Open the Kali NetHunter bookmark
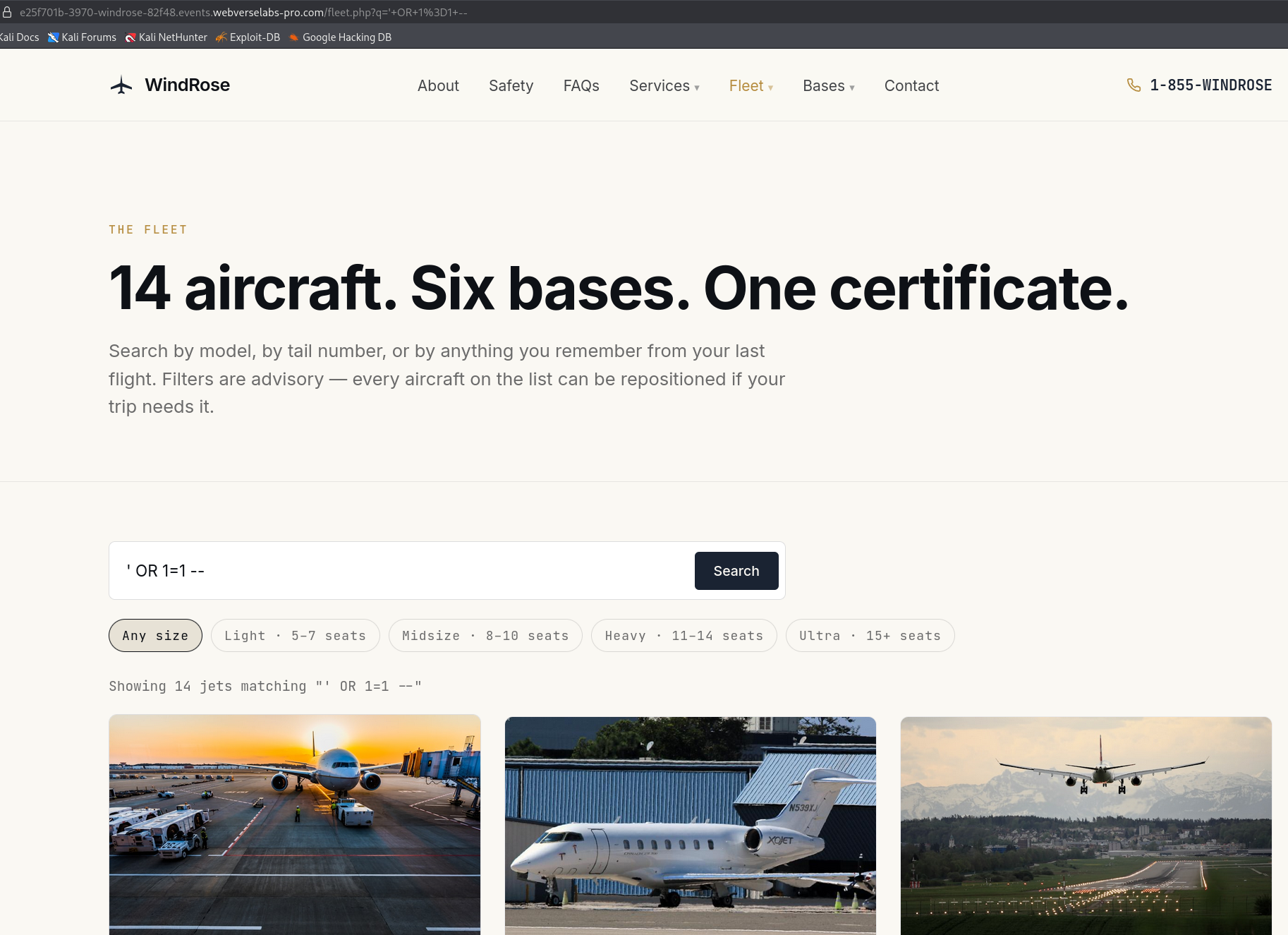This screenshot has height=935, width=1288. [x=166, y=37]
